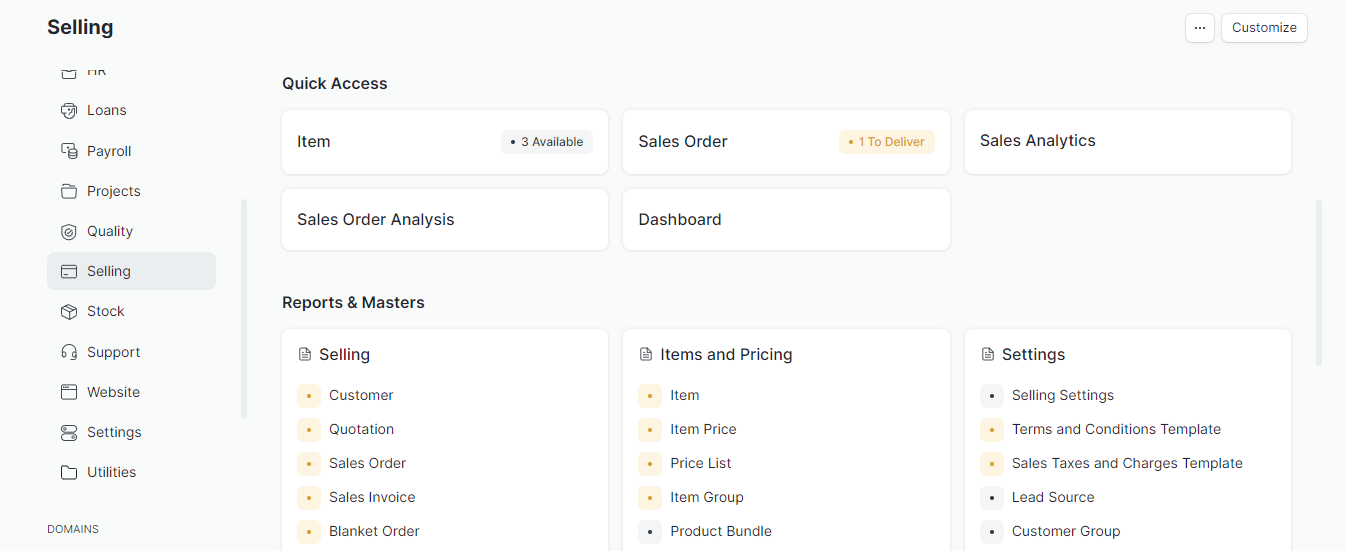This screenshot has width=1345, height=551.
Task: Click the Website sidebar icon
Action: [x=69, y=392]
